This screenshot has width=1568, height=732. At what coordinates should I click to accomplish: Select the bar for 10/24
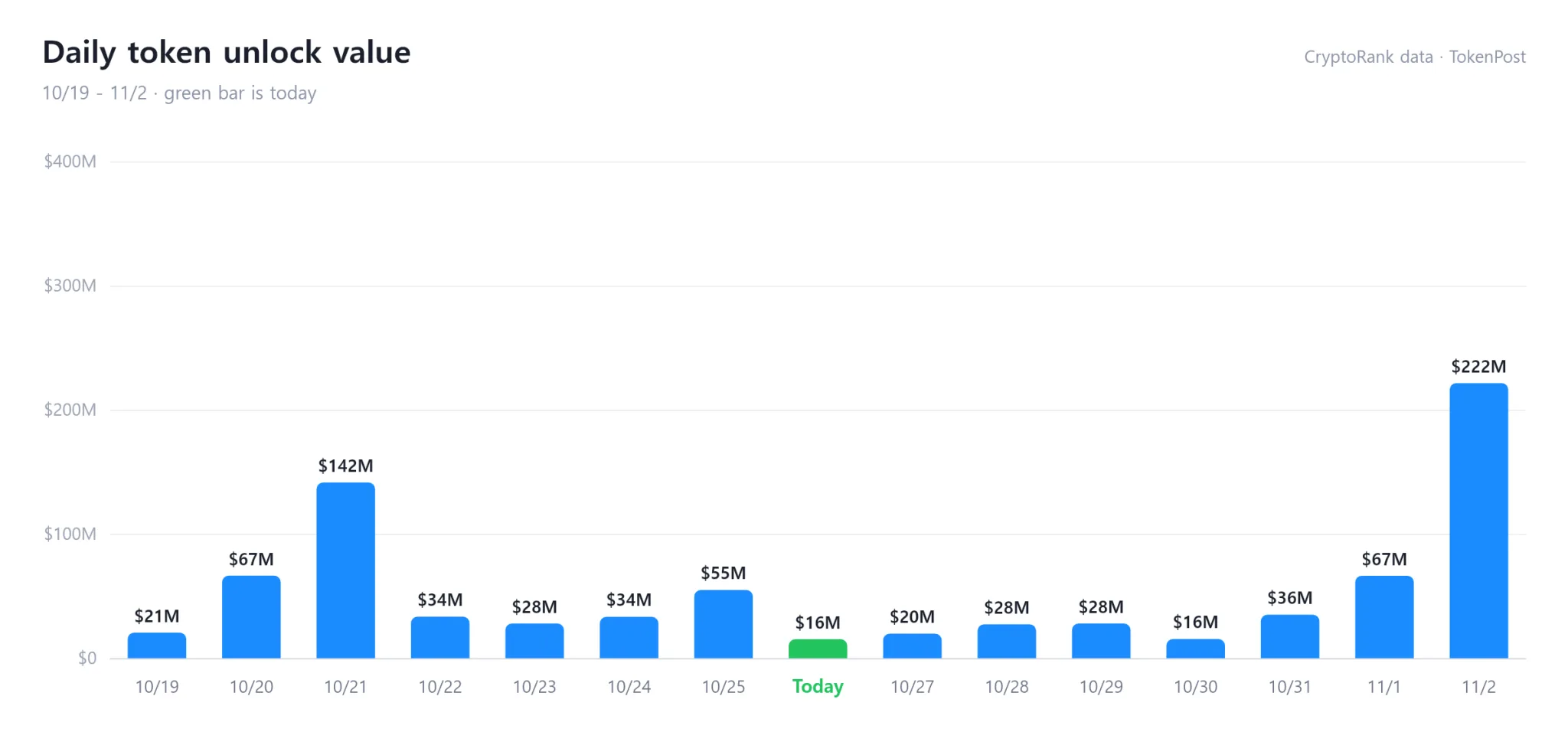tap(629, 638)
